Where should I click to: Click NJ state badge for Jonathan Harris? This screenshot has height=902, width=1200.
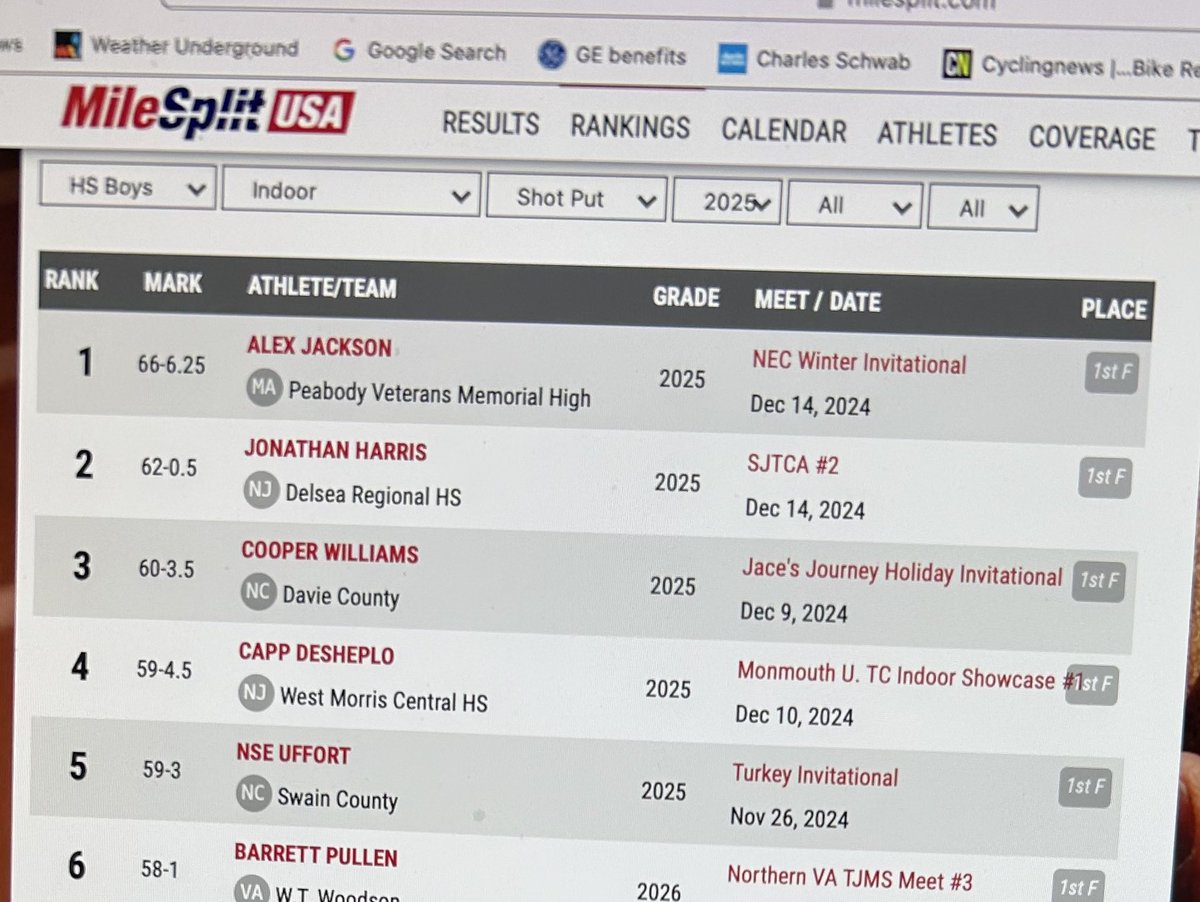pos(261,490)
